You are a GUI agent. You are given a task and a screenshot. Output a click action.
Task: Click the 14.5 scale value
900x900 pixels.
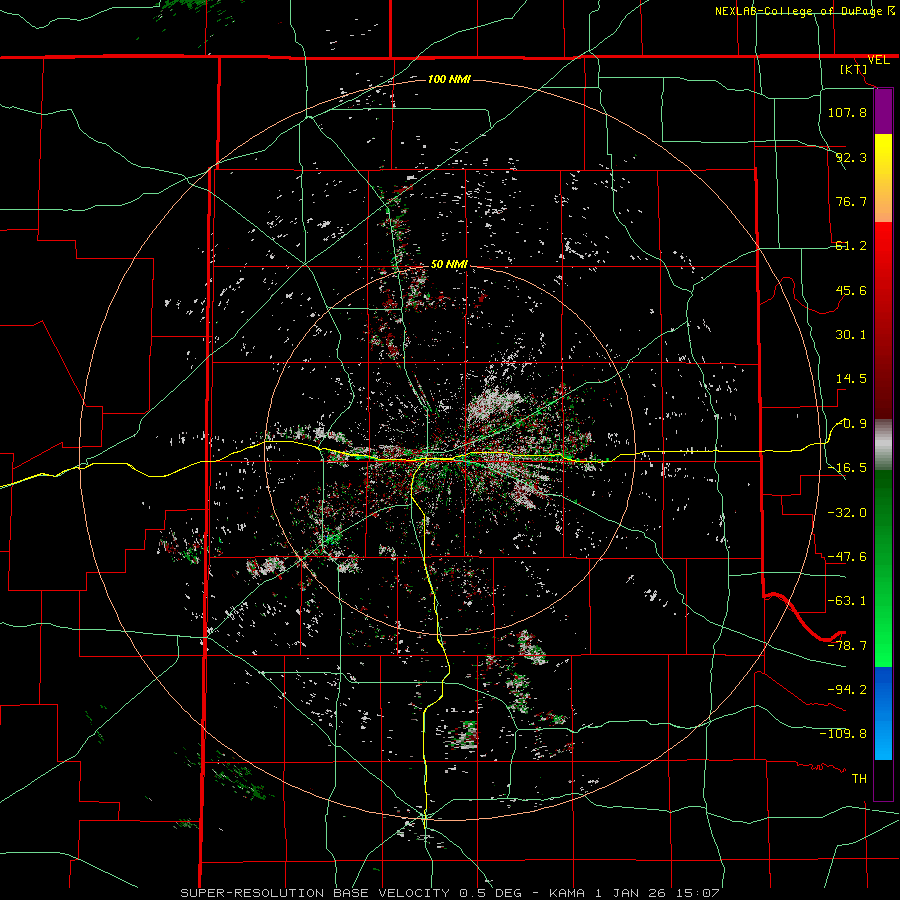pos(851,379)
